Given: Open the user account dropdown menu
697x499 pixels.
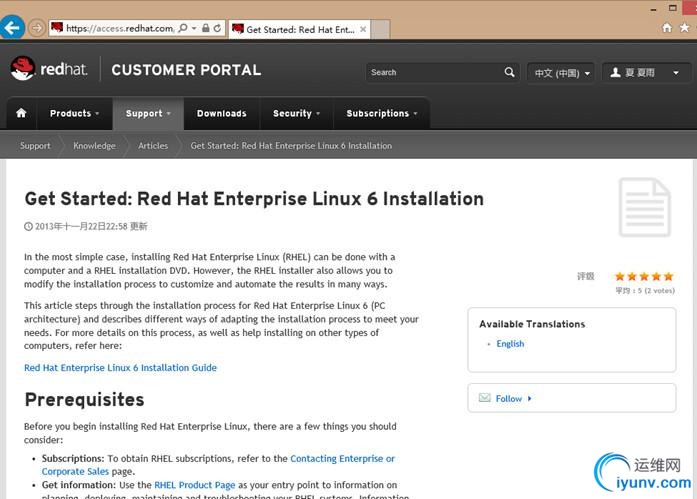Looking at the screenshot, I should coord(646,72).
